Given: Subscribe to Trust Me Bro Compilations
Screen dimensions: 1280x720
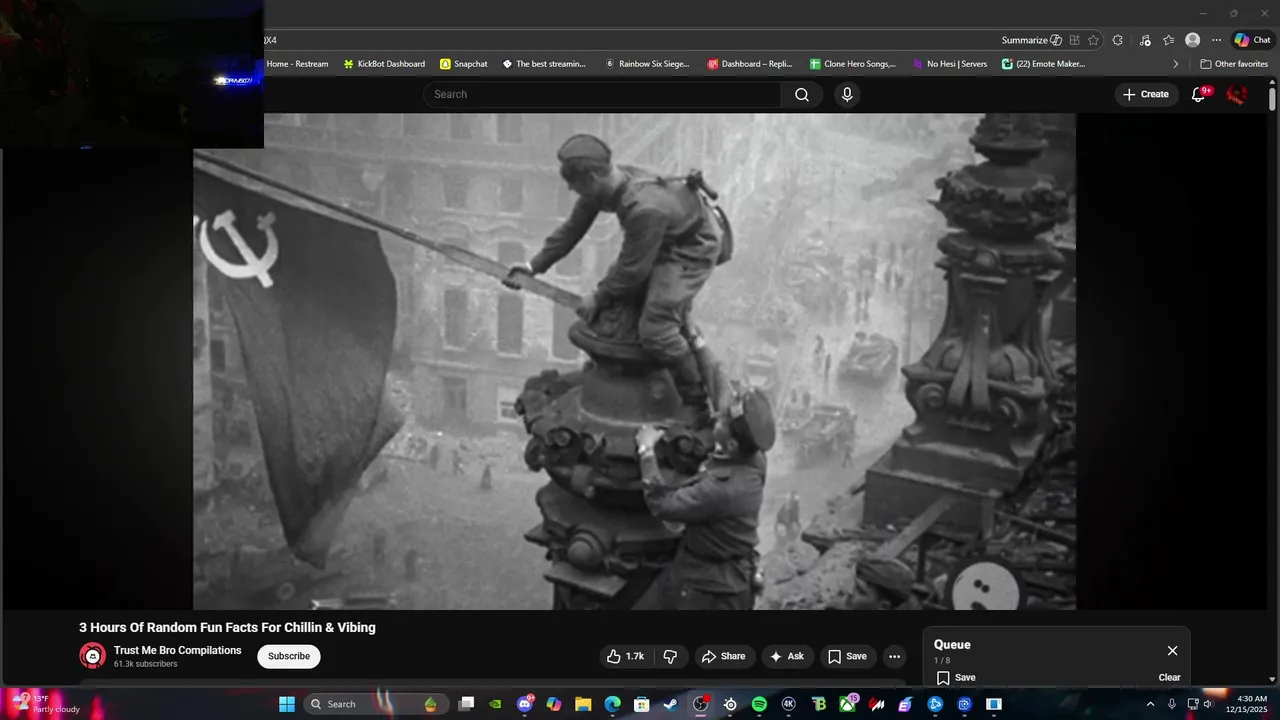Looking at the screenshot, I should [289, 656].
